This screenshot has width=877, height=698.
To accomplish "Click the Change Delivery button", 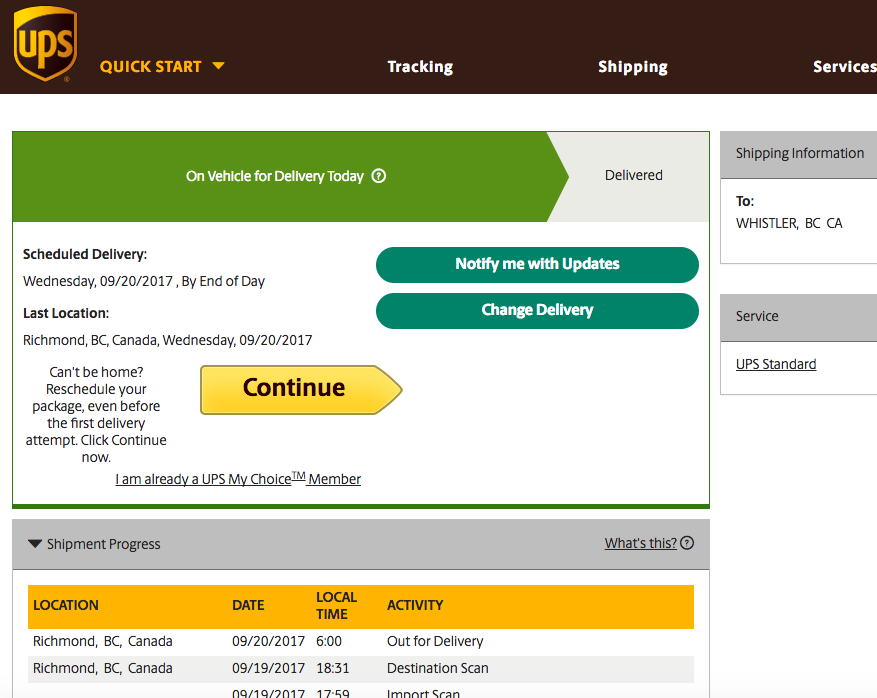I will (537, 310).
